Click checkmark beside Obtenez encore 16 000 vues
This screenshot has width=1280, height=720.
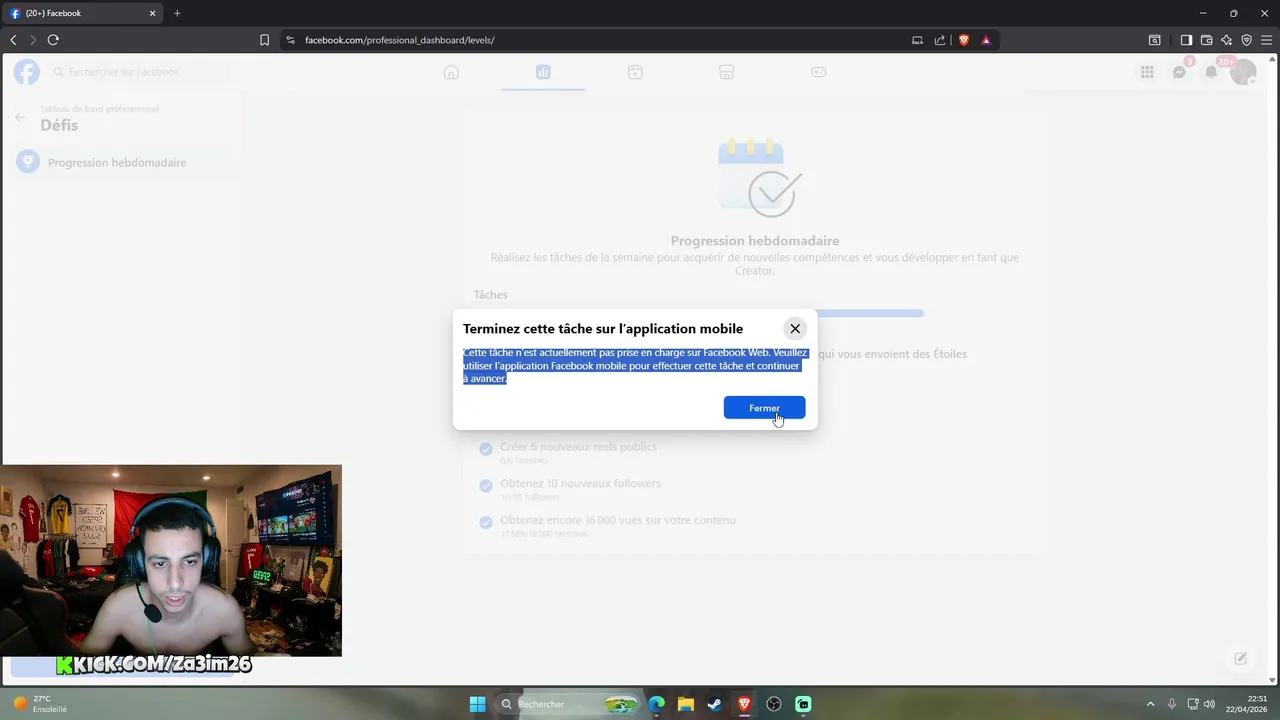[x=485, y=522]
